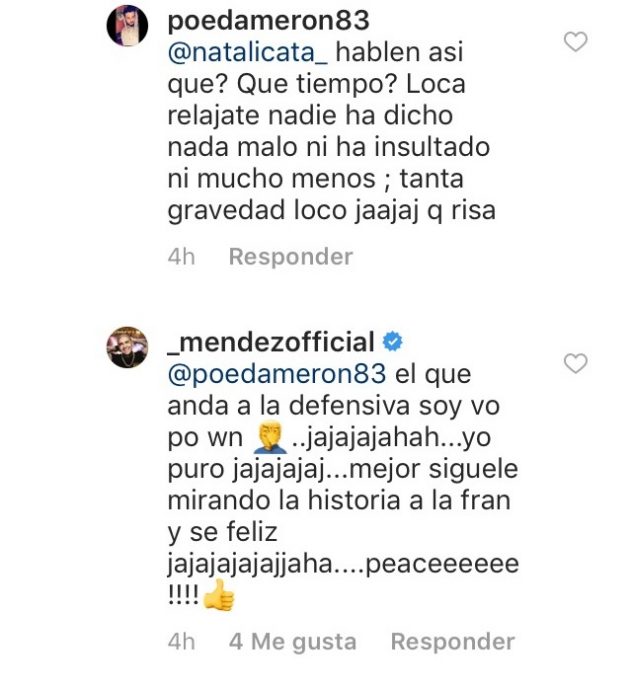Tap the thumbs-up emoji ending the reply
The image size is (631, 690).
(x=218, y=598)
